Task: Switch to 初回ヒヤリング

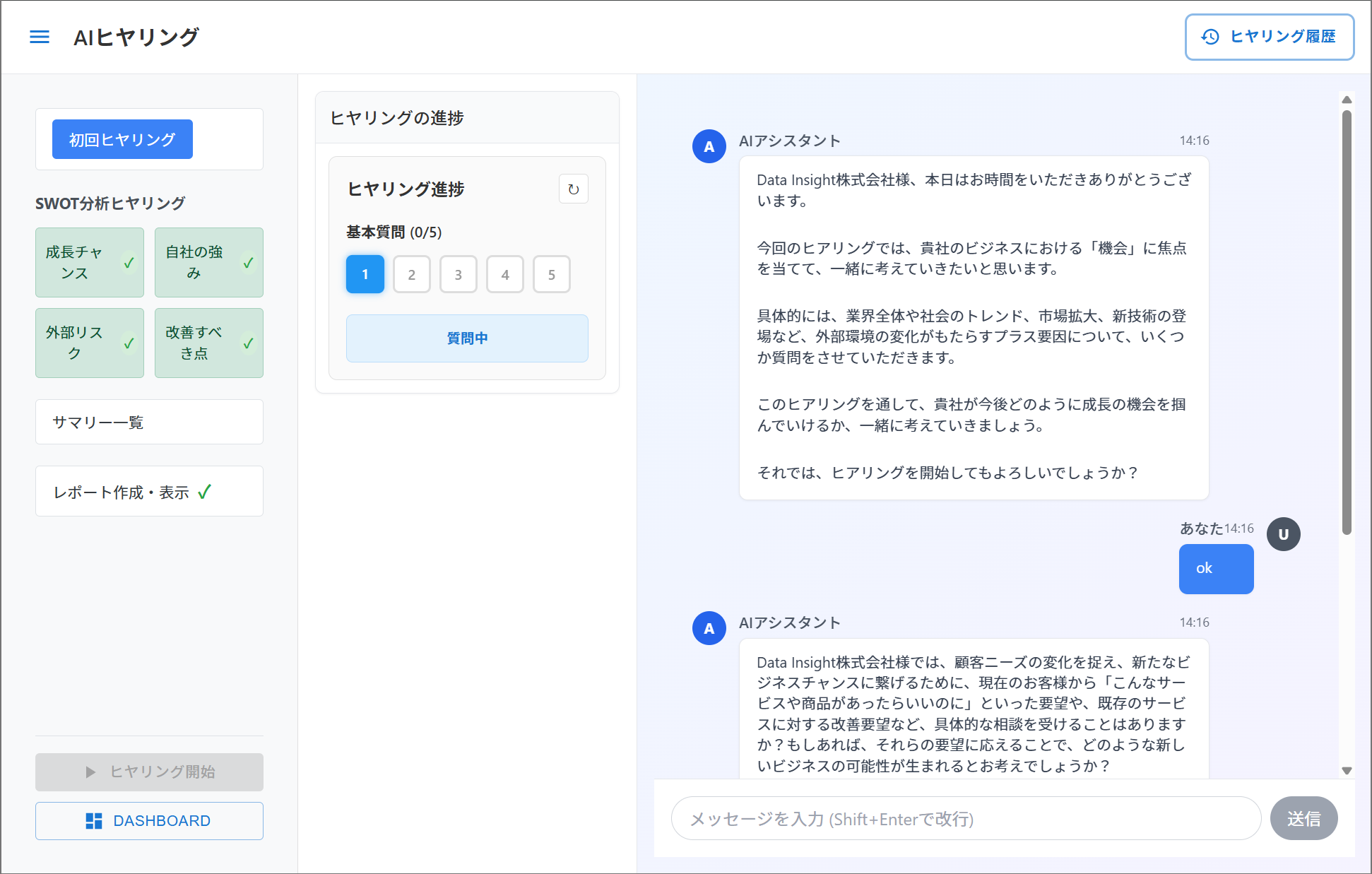Action: pos(122,139)
